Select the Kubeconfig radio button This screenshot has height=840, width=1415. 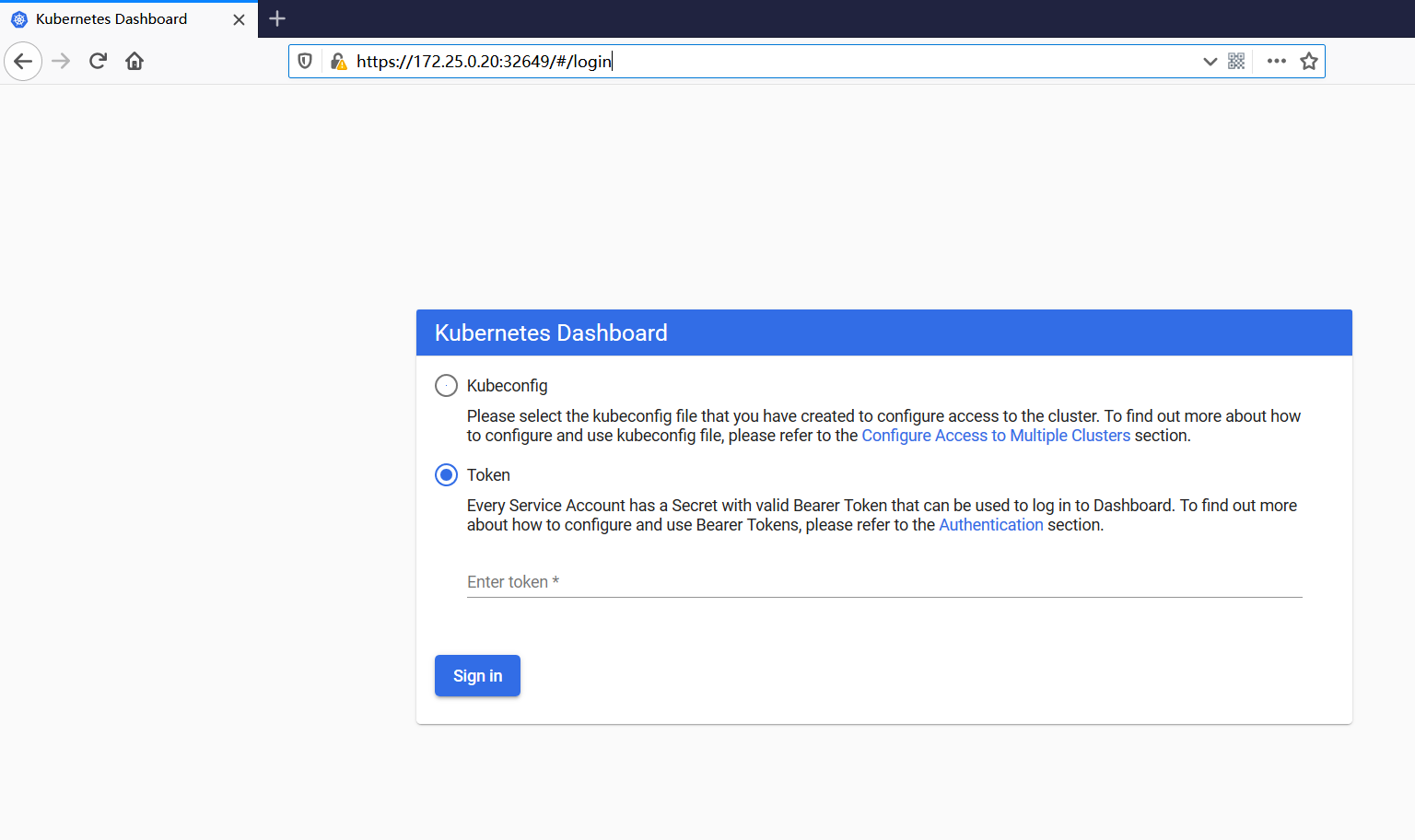click(x=446, y=386)
